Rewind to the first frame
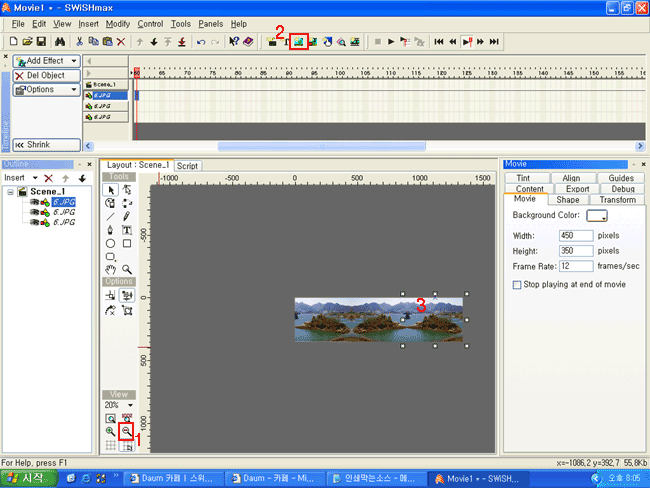 coord(439,41)
